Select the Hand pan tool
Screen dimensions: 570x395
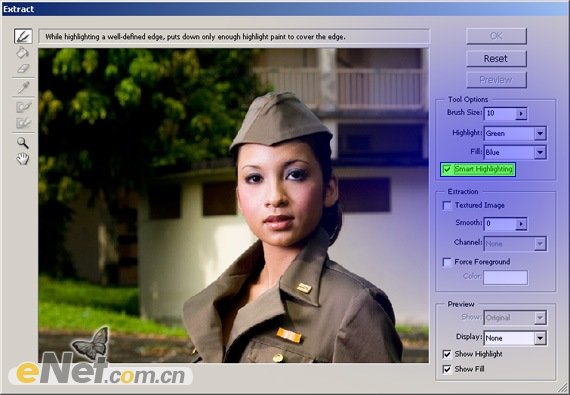(23, 159)
